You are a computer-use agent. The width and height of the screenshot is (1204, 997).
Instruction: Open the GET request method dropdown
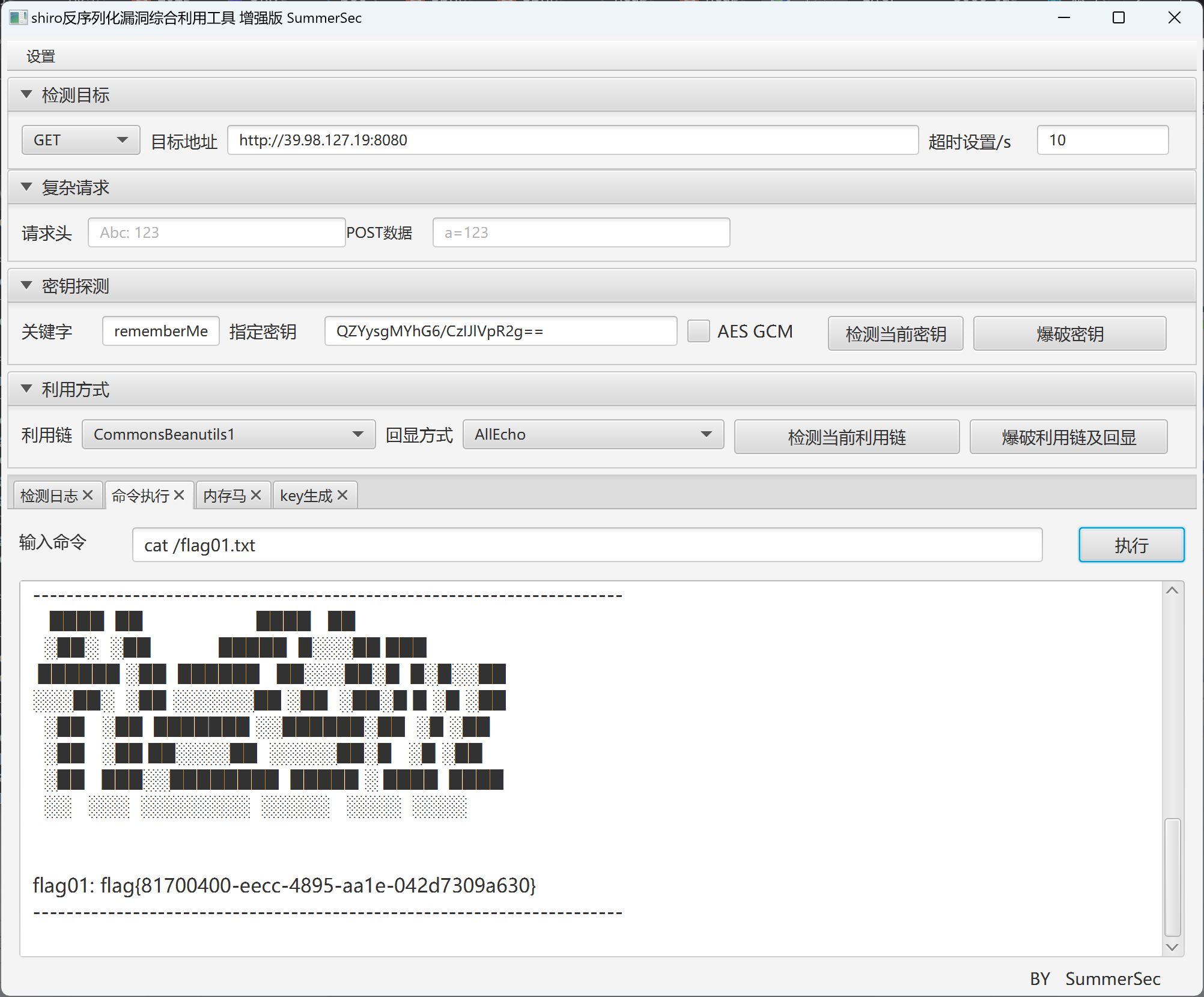81,140
